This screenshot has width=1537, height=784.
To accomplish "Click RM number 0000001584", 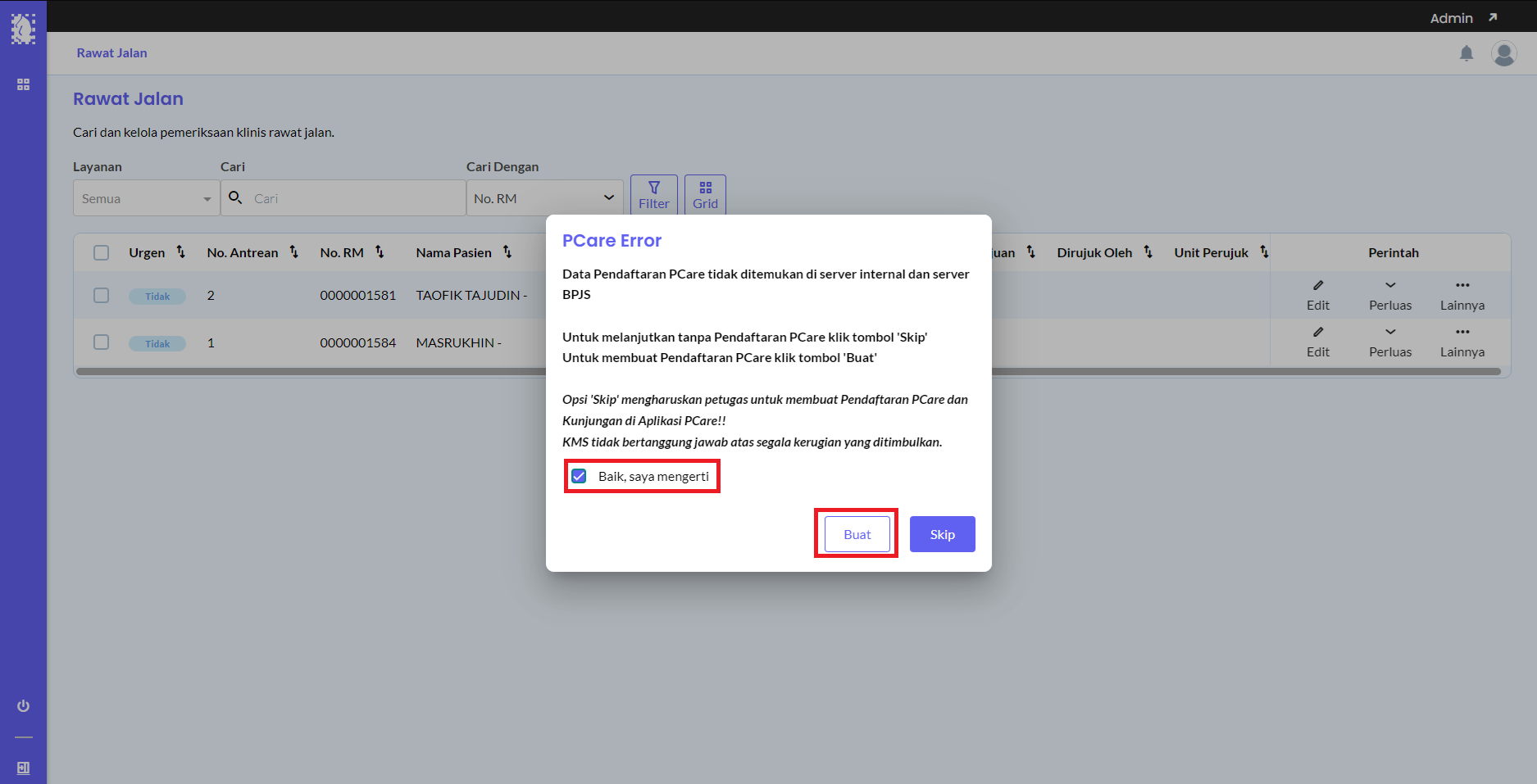I will (x=358, y=342).
